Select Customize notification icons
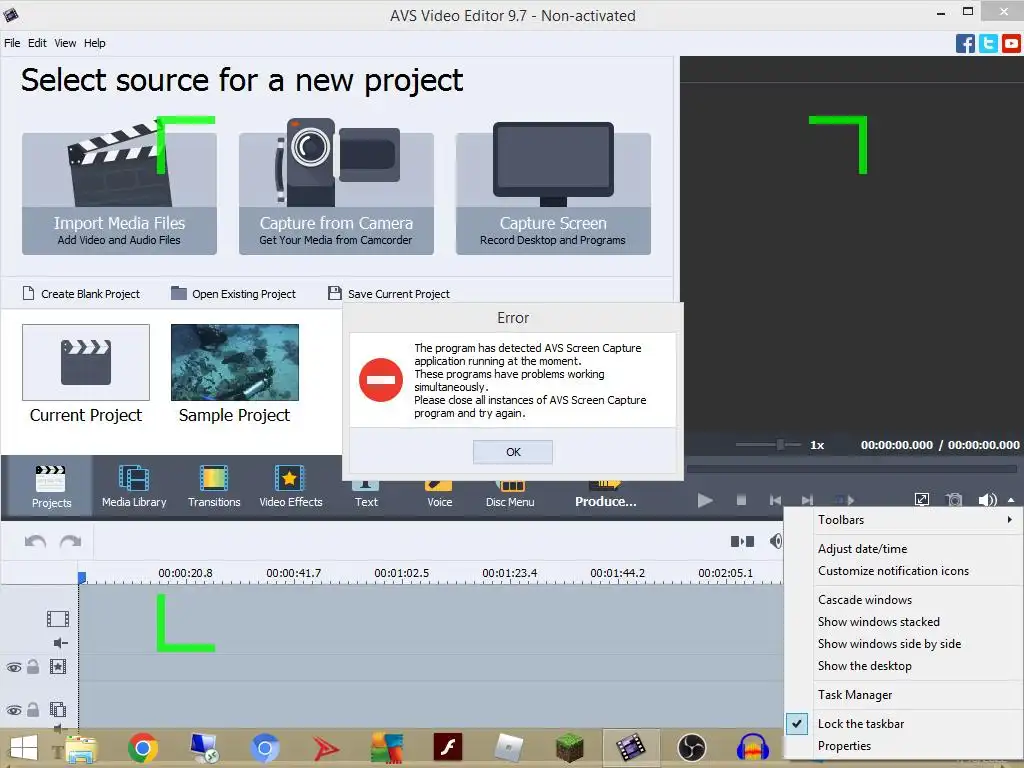1024x768 pixels. tap(903, 571)
